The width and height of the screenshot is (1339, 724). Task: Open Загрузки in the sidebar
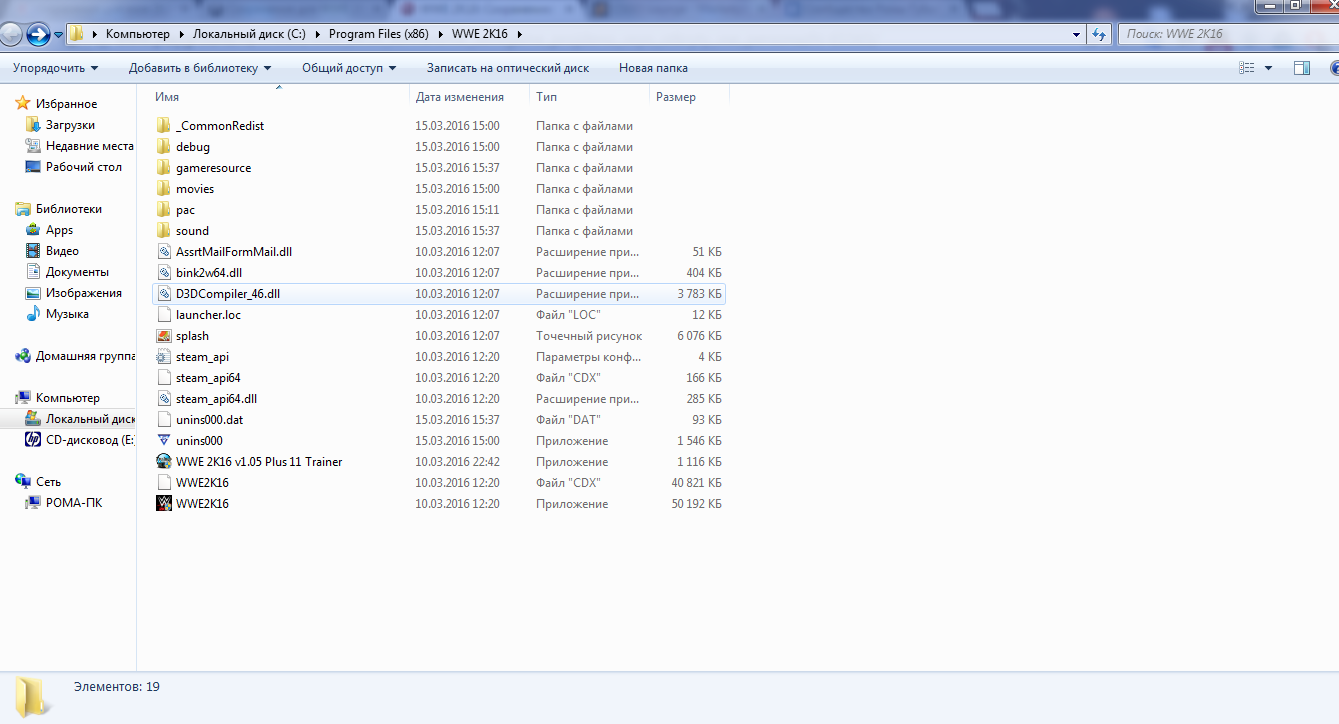click(x=70, y=125)
